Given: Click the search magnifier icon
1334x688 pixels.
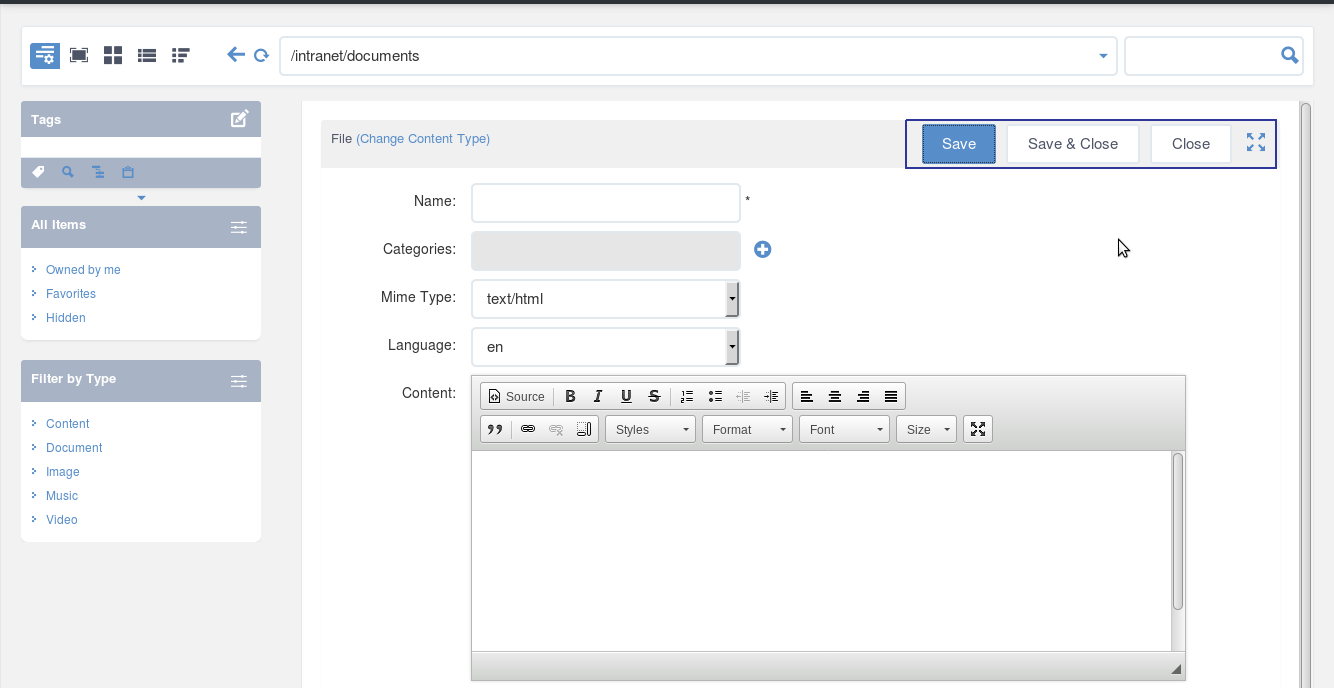Looking at the screenshot, I should coord(1290,55).
